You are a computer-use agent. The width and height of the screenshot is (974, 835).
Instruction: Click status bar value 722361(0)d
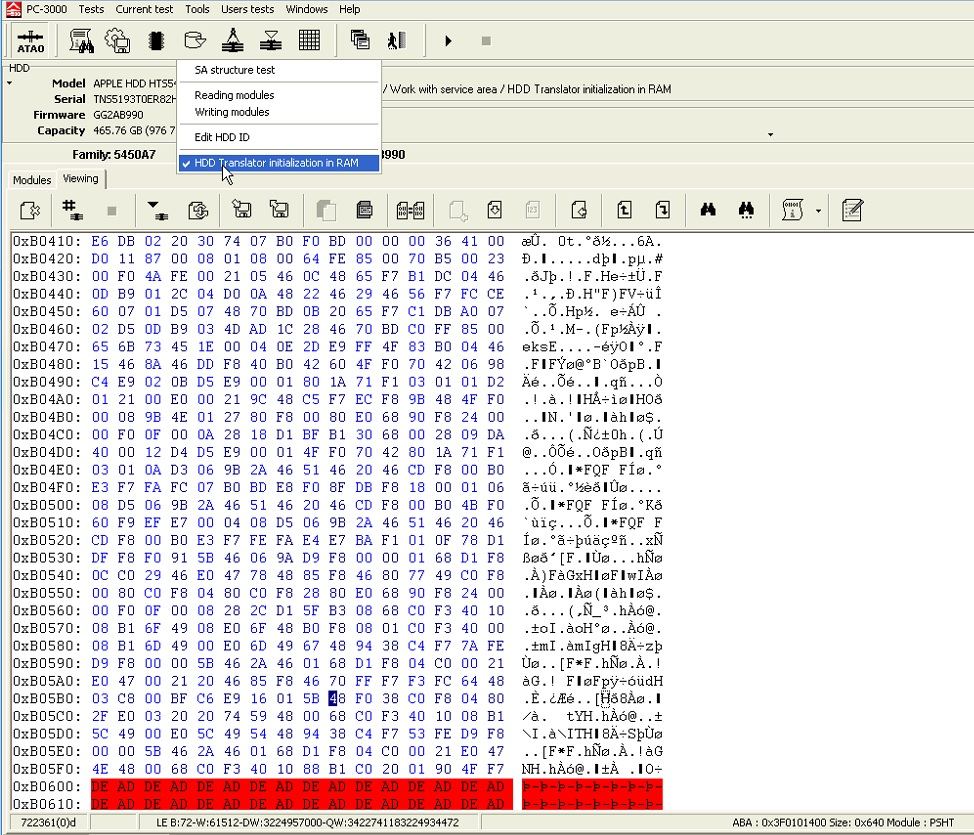48,823
